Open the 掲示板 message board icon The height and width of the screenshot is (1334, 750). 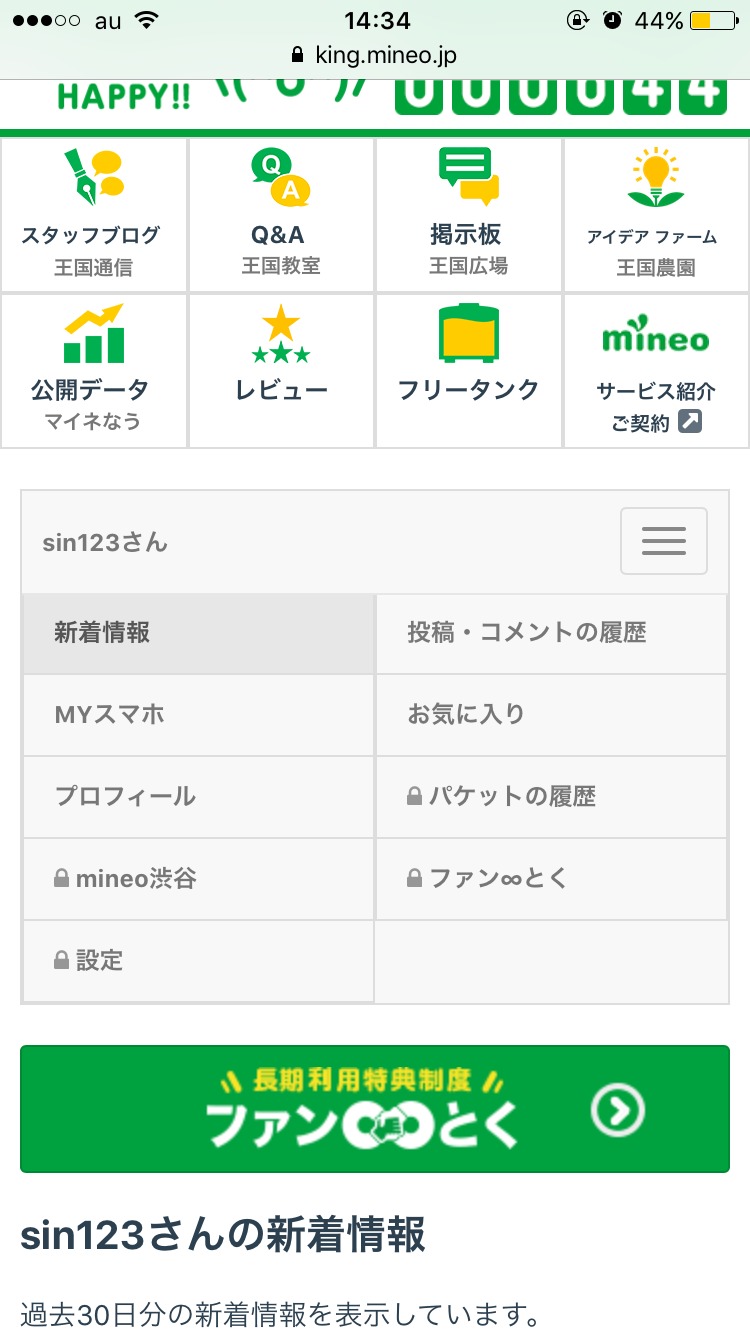[x=468, y=177]
